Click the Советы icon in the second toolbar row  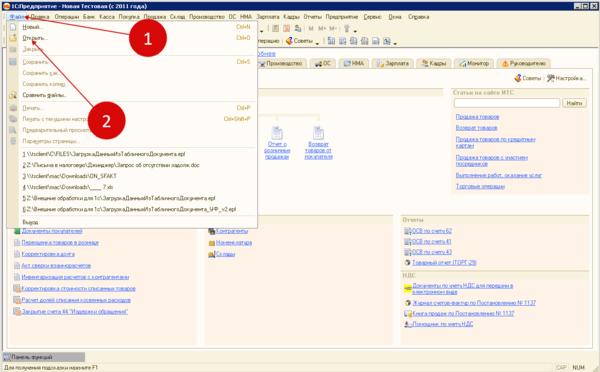[289, 41]
